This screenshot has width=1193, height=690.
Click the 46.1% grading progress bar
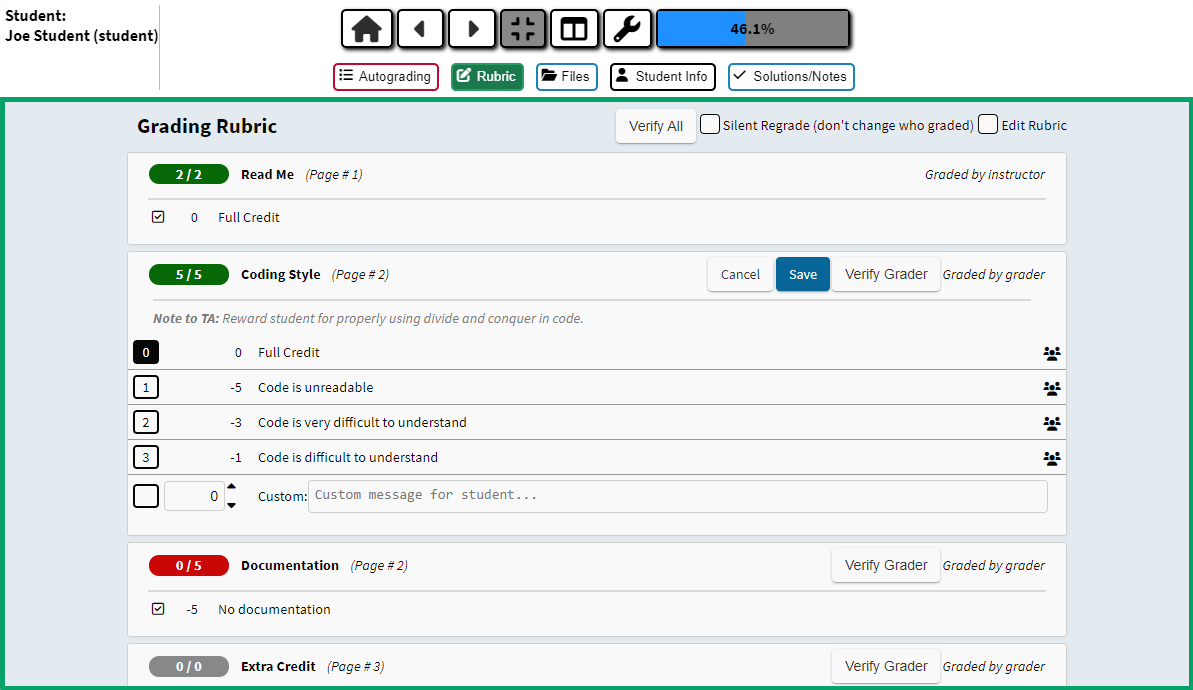(753, 29)
